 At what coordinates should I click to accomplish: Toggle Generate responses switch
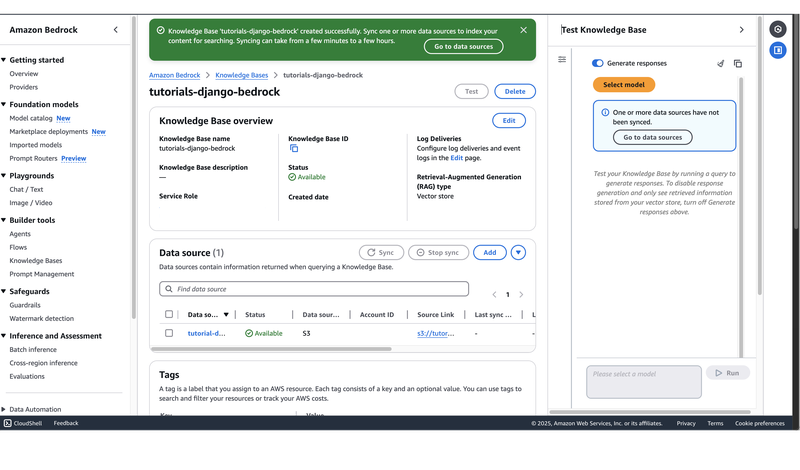(597, 63)
